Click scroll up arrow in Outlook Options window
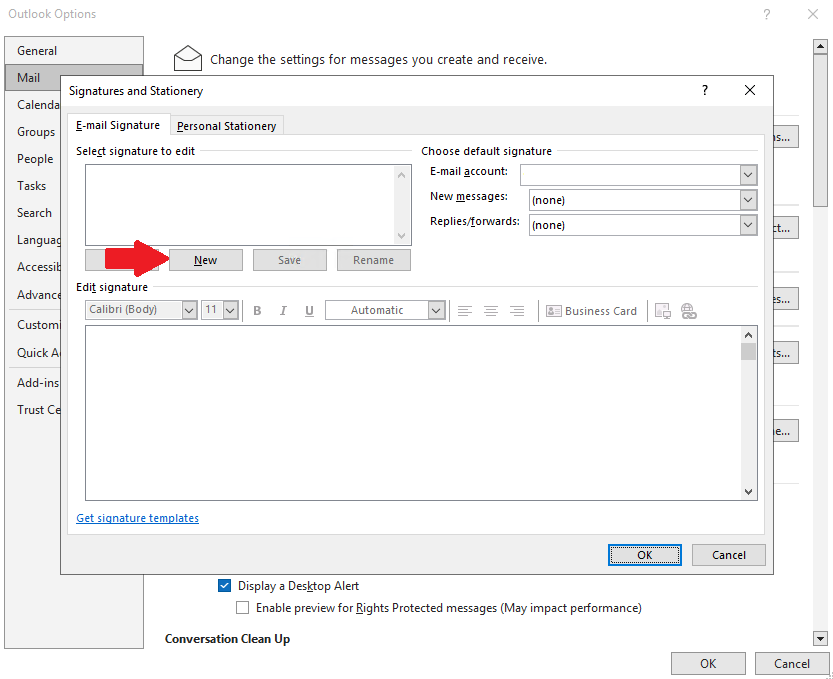833x679 pixels. pos(821,47)
